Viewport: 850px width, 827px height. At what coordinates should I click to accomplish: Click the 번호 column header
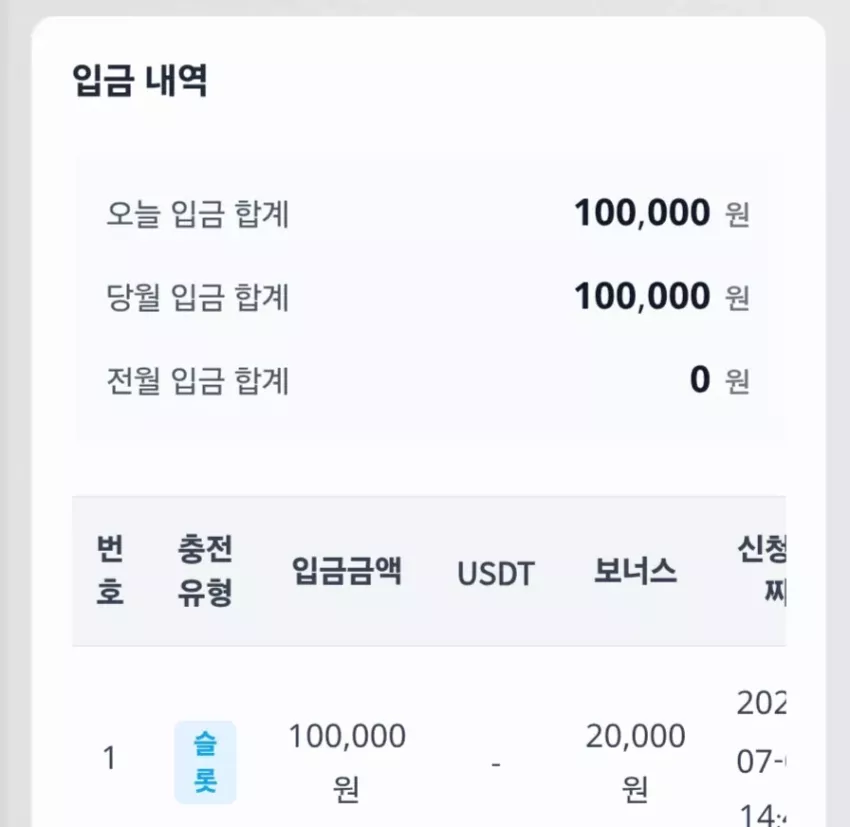[x=110, y=570]
